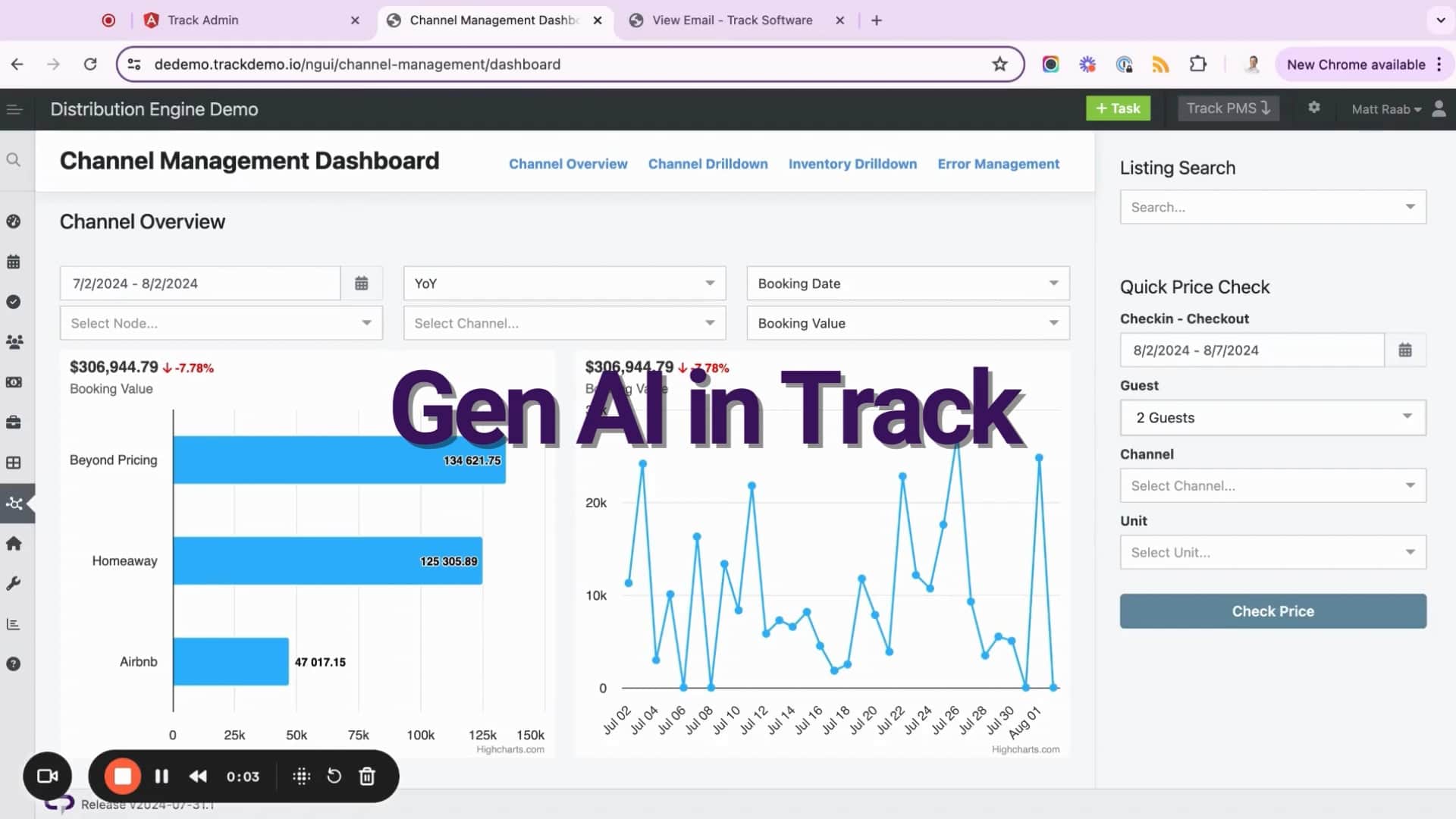
Task: Open Matt Raab user menu
Action: click(1386, 109)
